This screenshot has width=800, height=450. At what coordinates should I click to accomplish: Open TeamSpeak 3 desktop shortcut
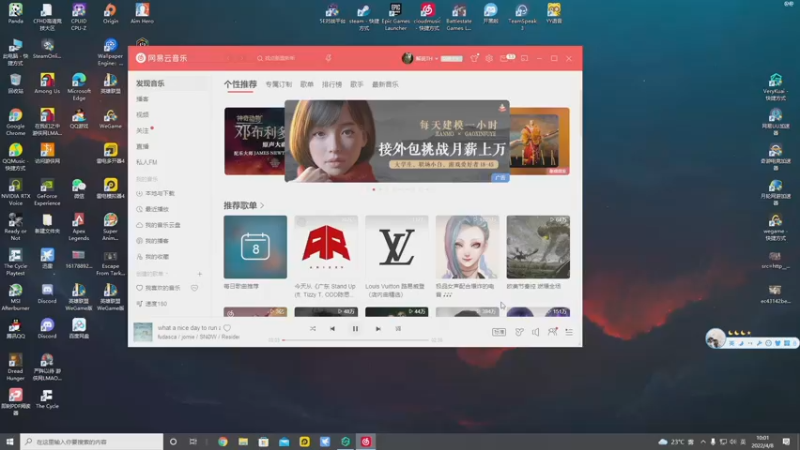click(522, 17)
